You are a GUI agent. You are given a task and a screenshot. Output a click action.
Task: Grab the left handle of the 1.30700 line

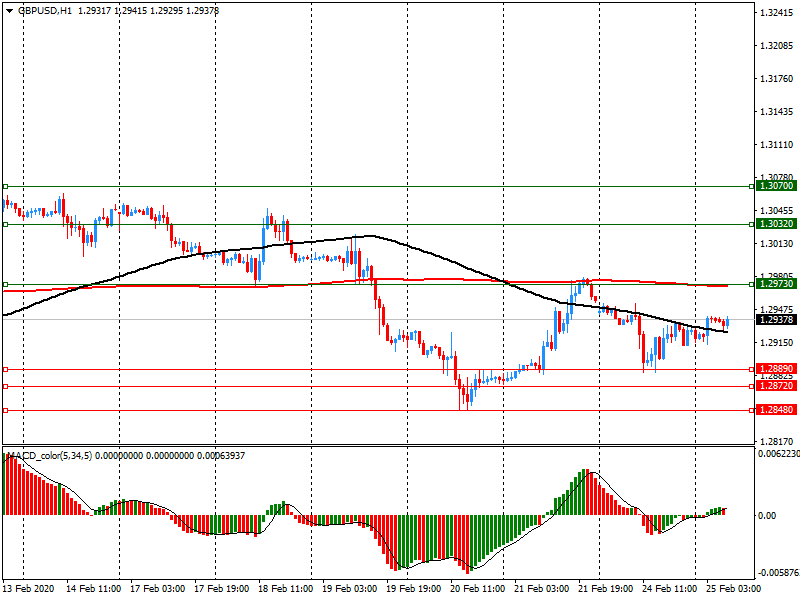6,187
